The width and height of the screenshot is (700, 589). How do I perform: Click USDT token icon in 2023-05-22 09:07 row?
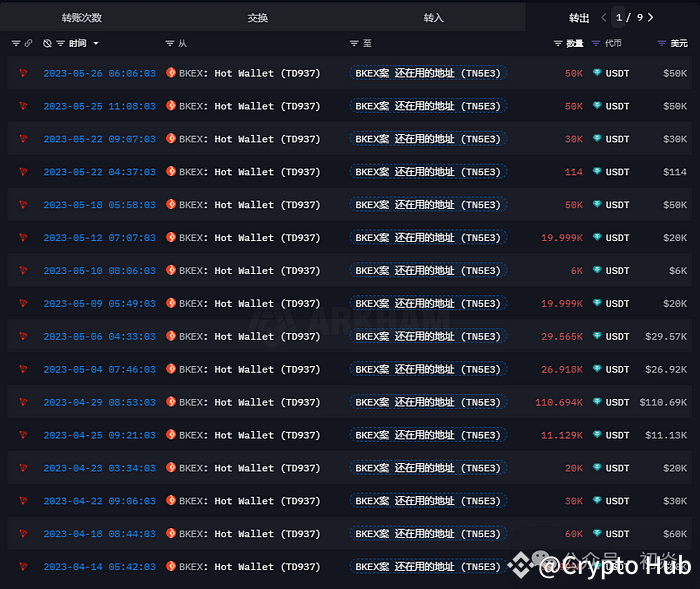(597, 138)
